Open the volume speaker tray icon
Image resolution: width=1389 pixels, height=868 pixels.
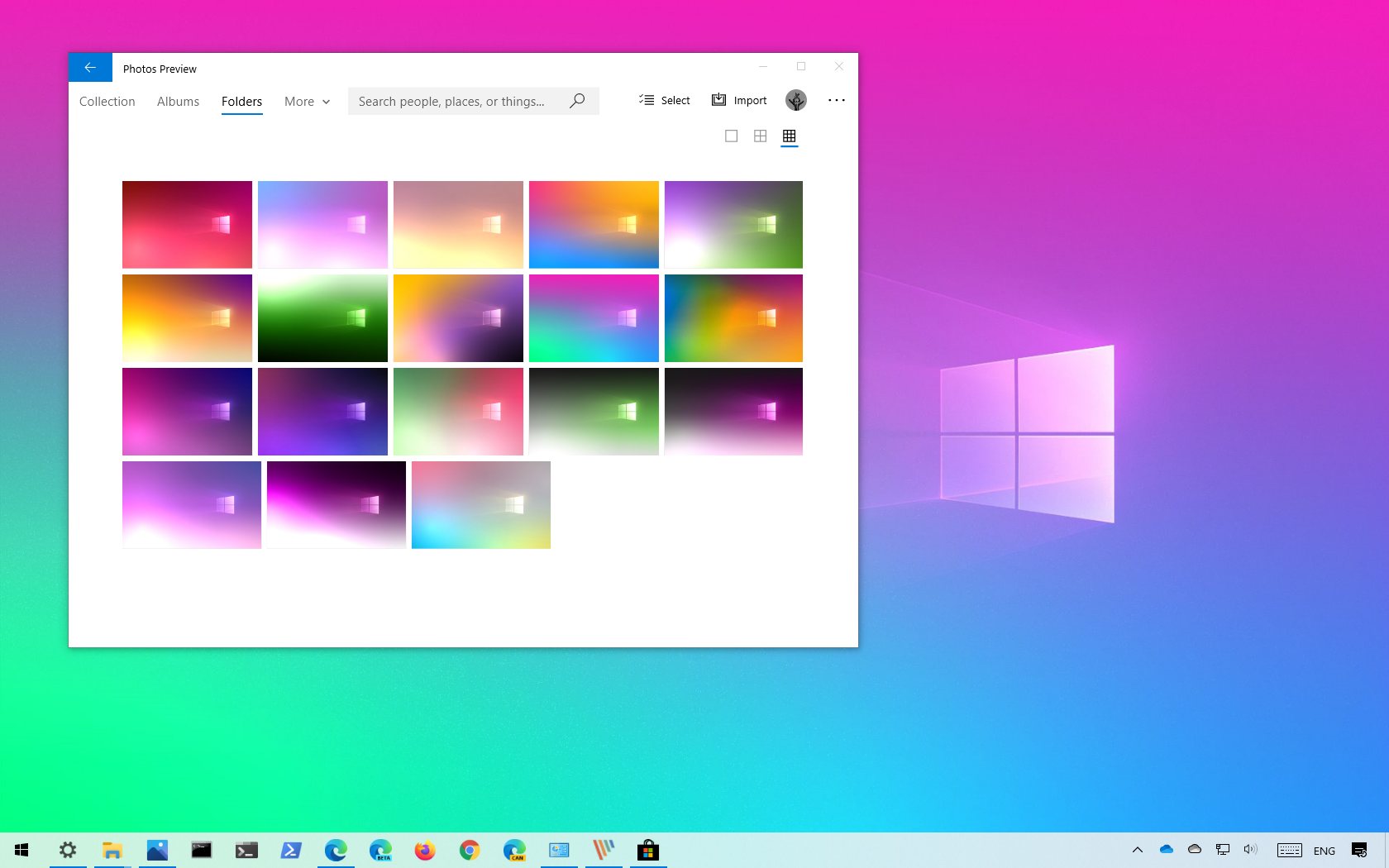tap(1250, 849)
